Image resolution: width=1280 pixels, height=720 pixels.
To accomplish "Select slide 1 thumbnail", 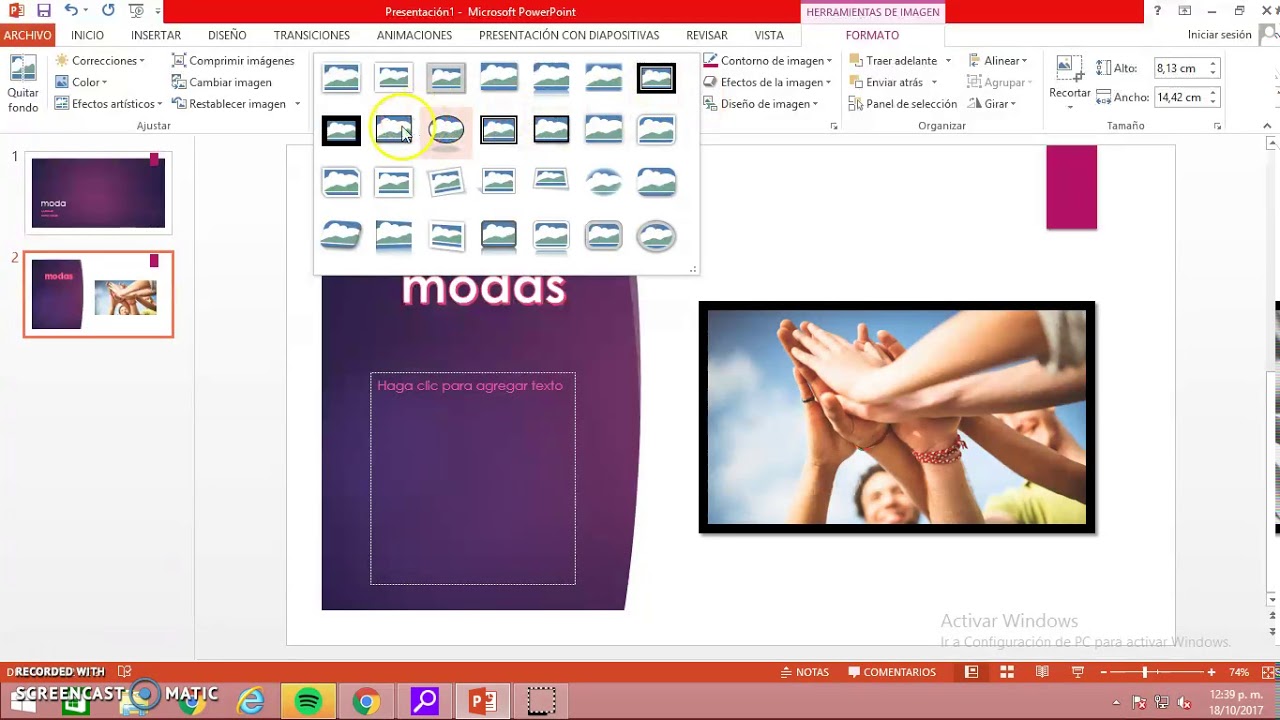I will pos(98,193).
